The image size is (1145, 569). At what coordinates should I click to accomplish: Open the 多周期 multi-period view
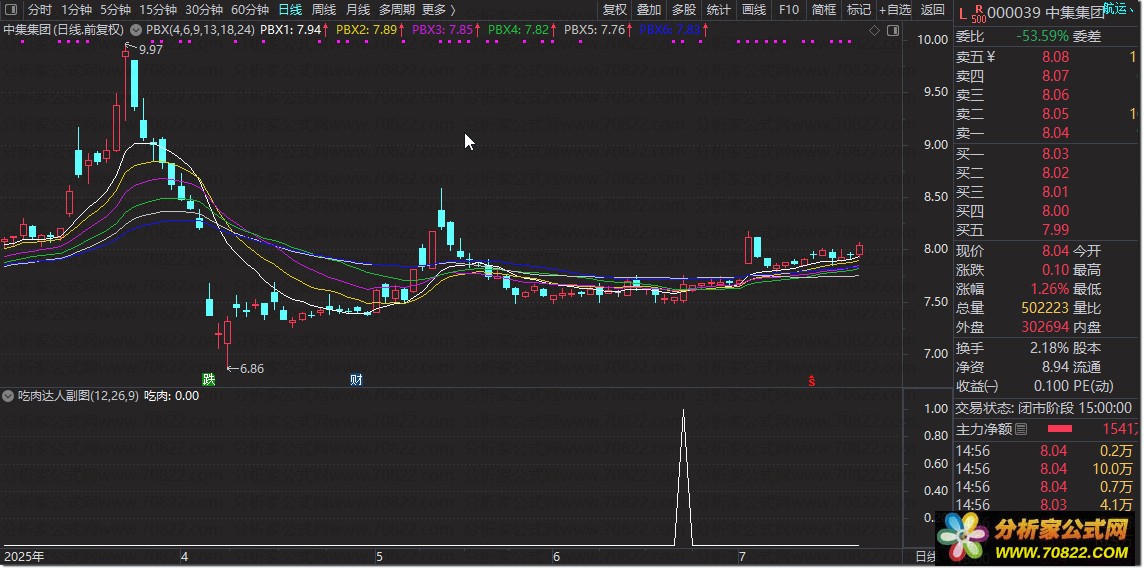click(397, 9)
